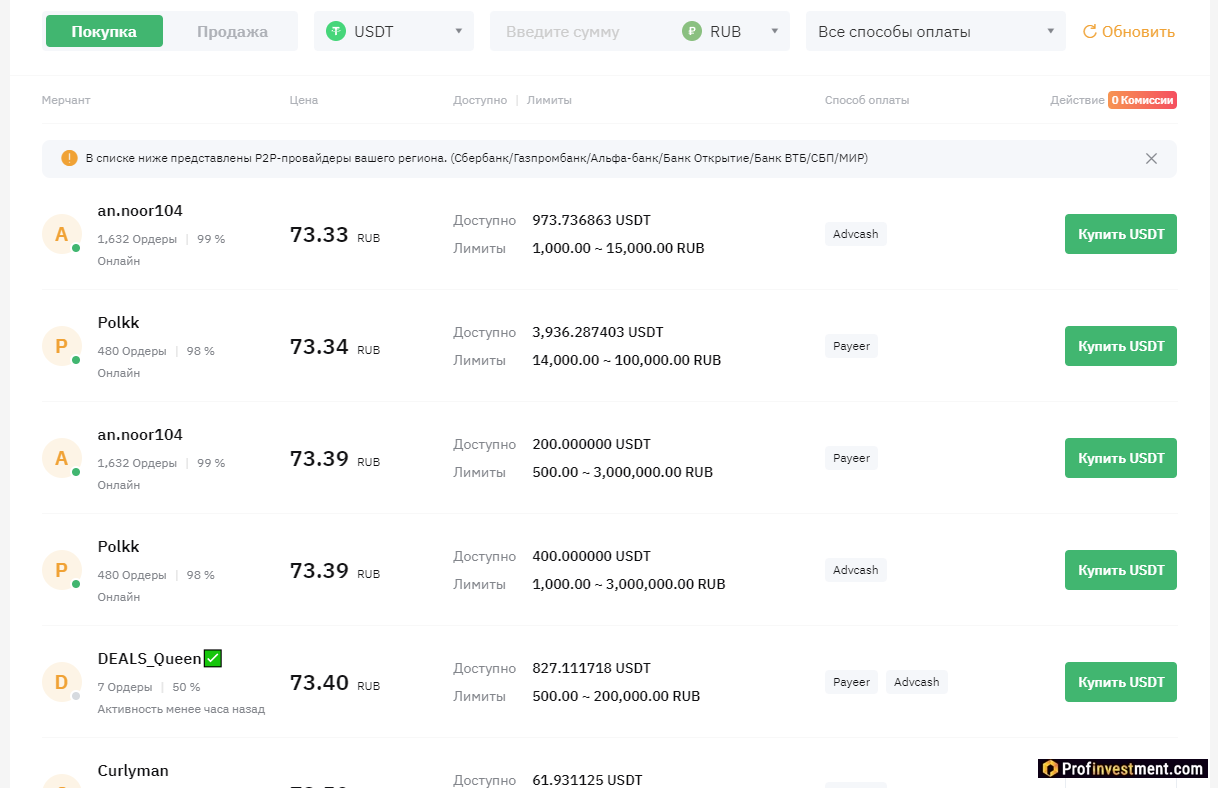Click the green verified checkmark by DEALS_Queen
This screenshot has width=1218, height=788.
[x=213, y=658]
